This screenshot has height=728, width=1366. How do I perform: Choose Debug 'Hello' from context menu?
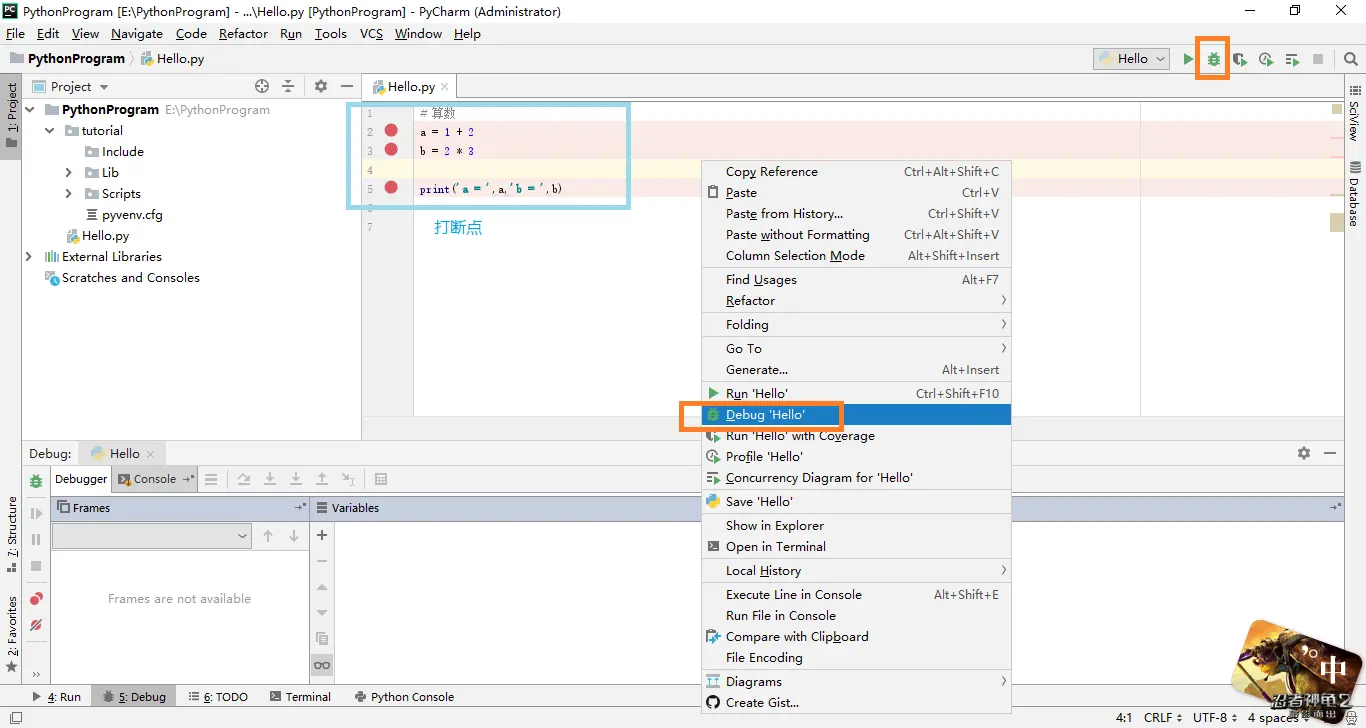(x=856, y=414)
